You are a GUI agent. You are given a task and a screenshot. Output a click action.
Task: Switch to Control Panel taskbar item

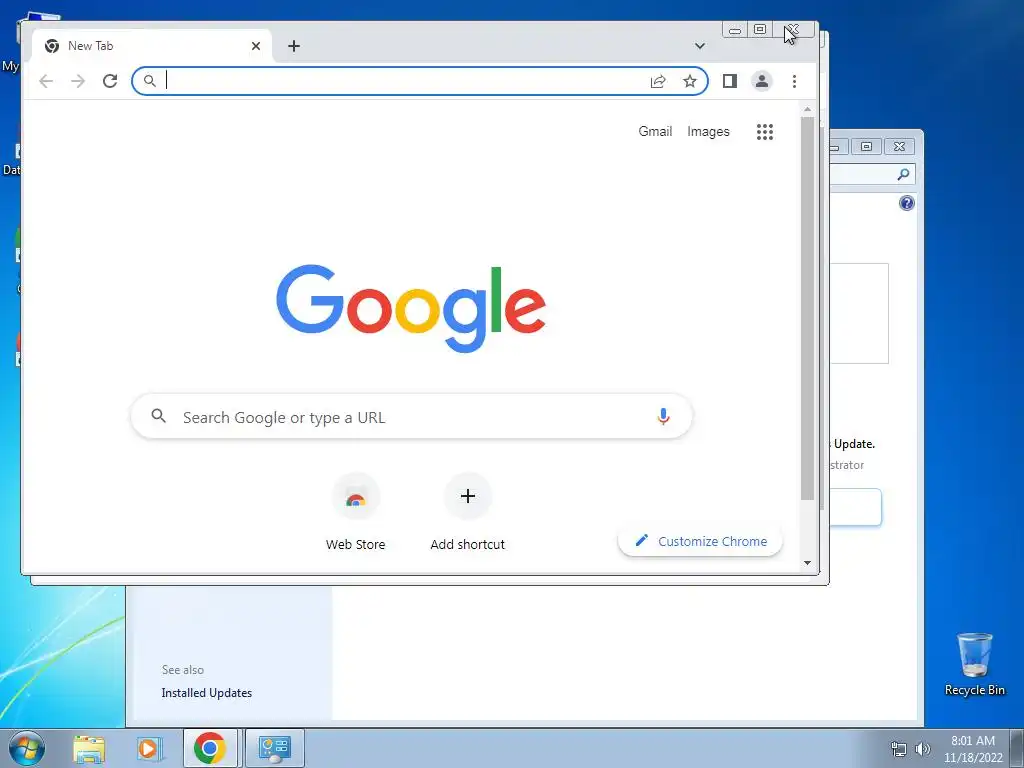pos(274,748)
